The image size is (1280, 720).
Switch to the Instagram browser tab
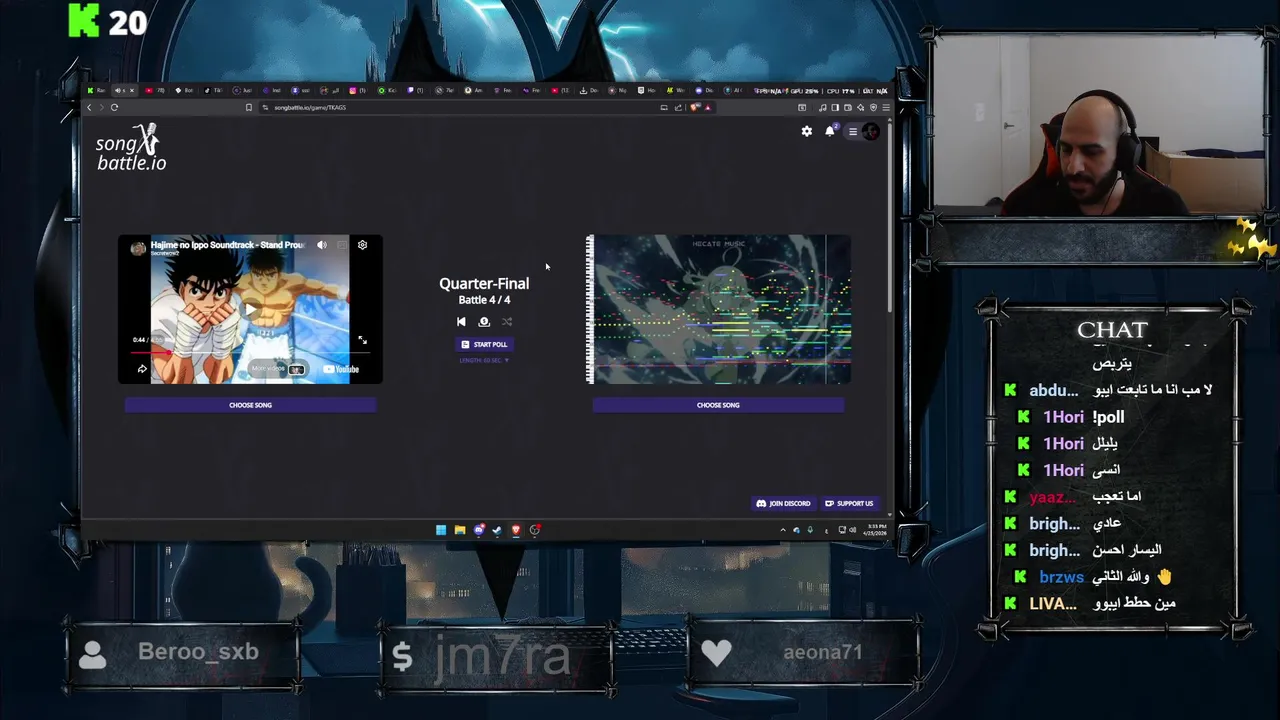pyautogui.click(x=358, y=91)
